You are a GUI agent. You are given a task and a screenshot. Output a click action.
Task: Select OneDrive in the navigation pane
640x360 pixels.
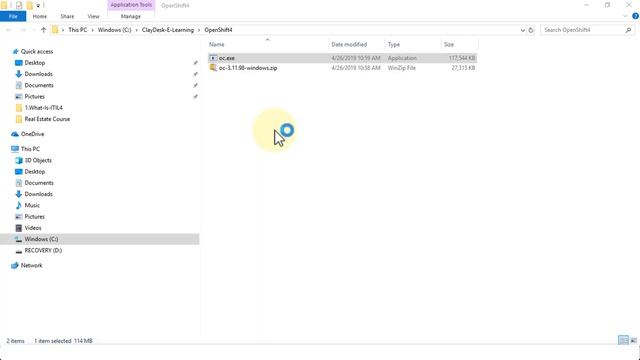[32, 134]
